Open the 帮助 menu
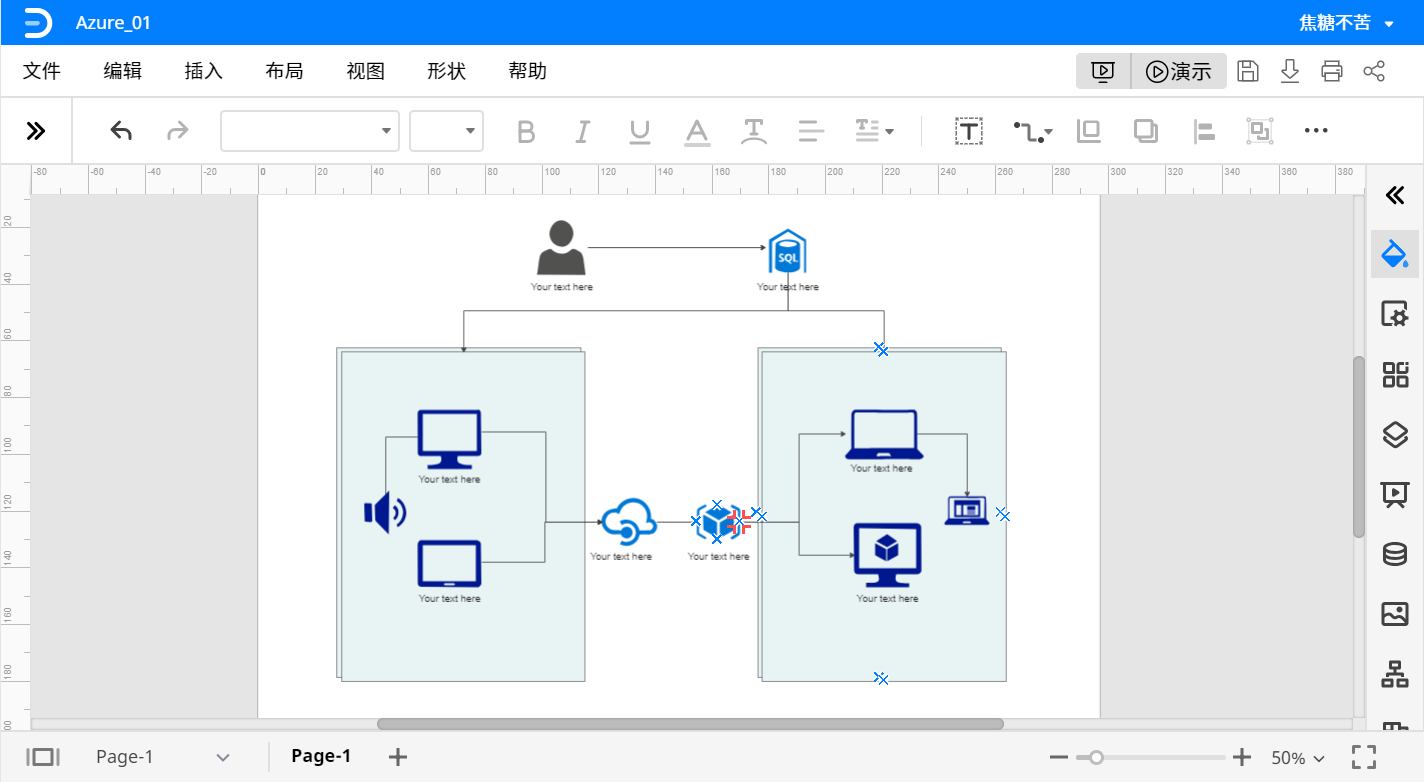This screenshot has width=1424, height=782. tap(528, 71)
